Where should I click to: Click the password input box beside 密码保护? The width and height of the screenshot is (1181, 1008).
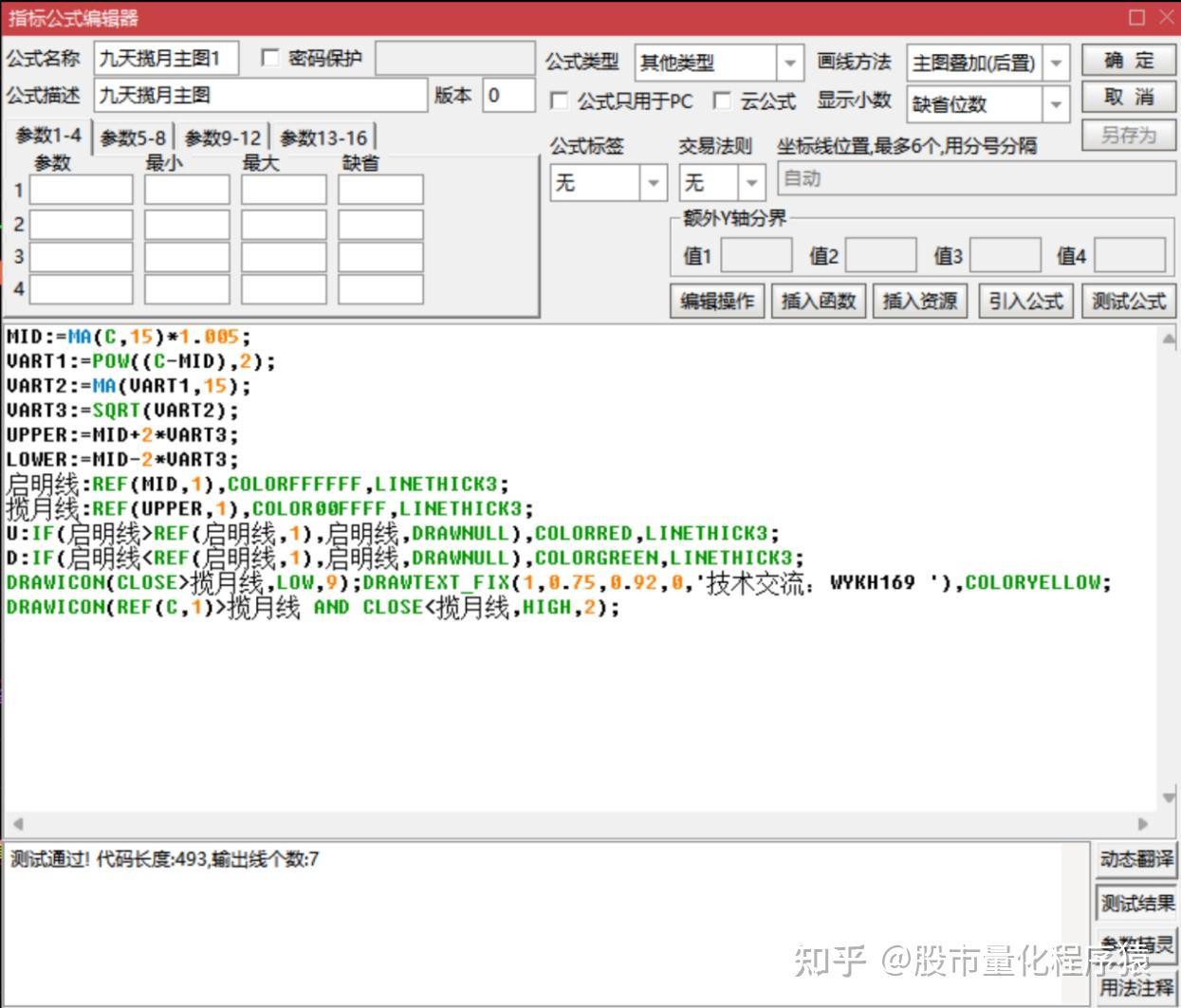pyautogui.click(x=455, y=59)
